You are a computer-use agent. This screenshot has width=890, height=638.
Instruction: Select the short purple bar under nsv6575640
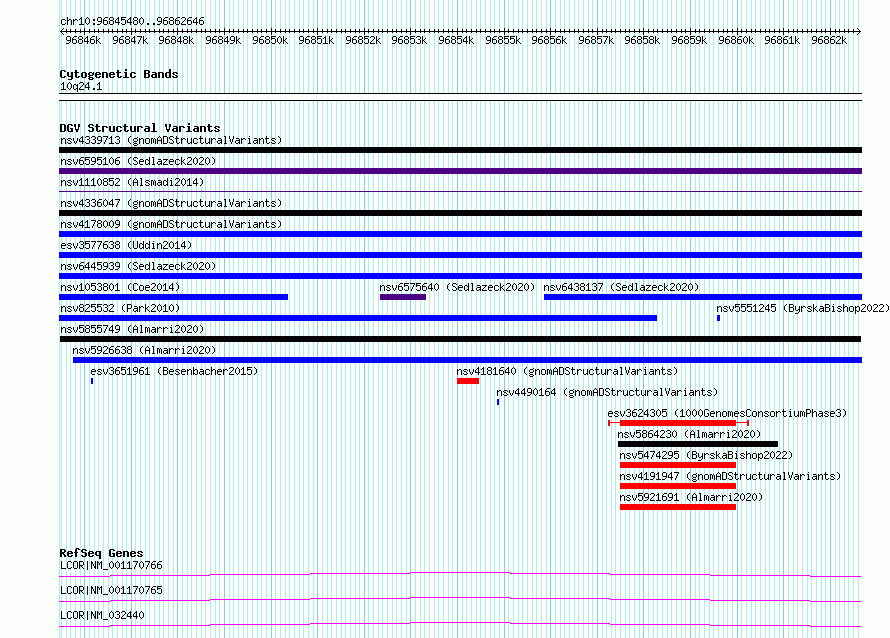click(x=403, y=297)
